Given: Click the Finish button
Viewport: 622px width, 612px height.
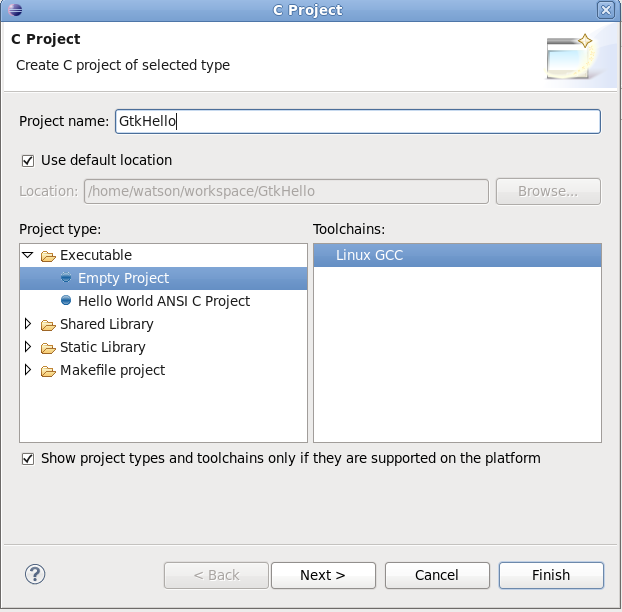Looking at the screenshot, I should click(x=551, y=575).
